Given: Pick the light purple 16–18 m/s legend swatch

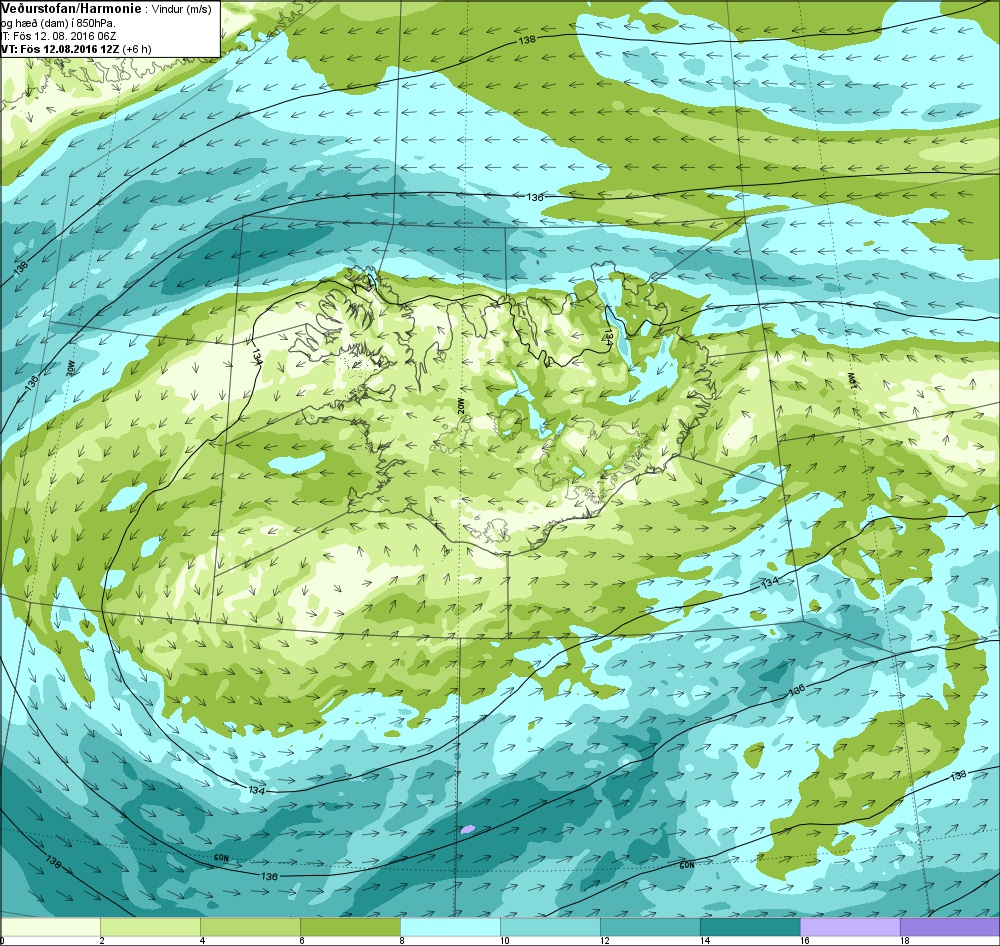Looking at the screenshot, I should pos(850,926).
